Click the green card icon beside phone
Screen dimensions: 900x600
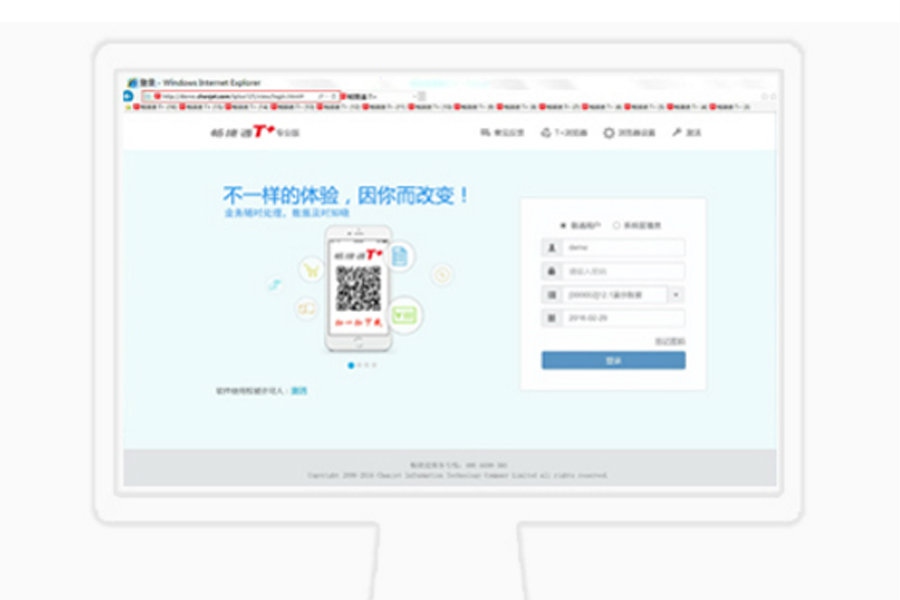point(405,315)
